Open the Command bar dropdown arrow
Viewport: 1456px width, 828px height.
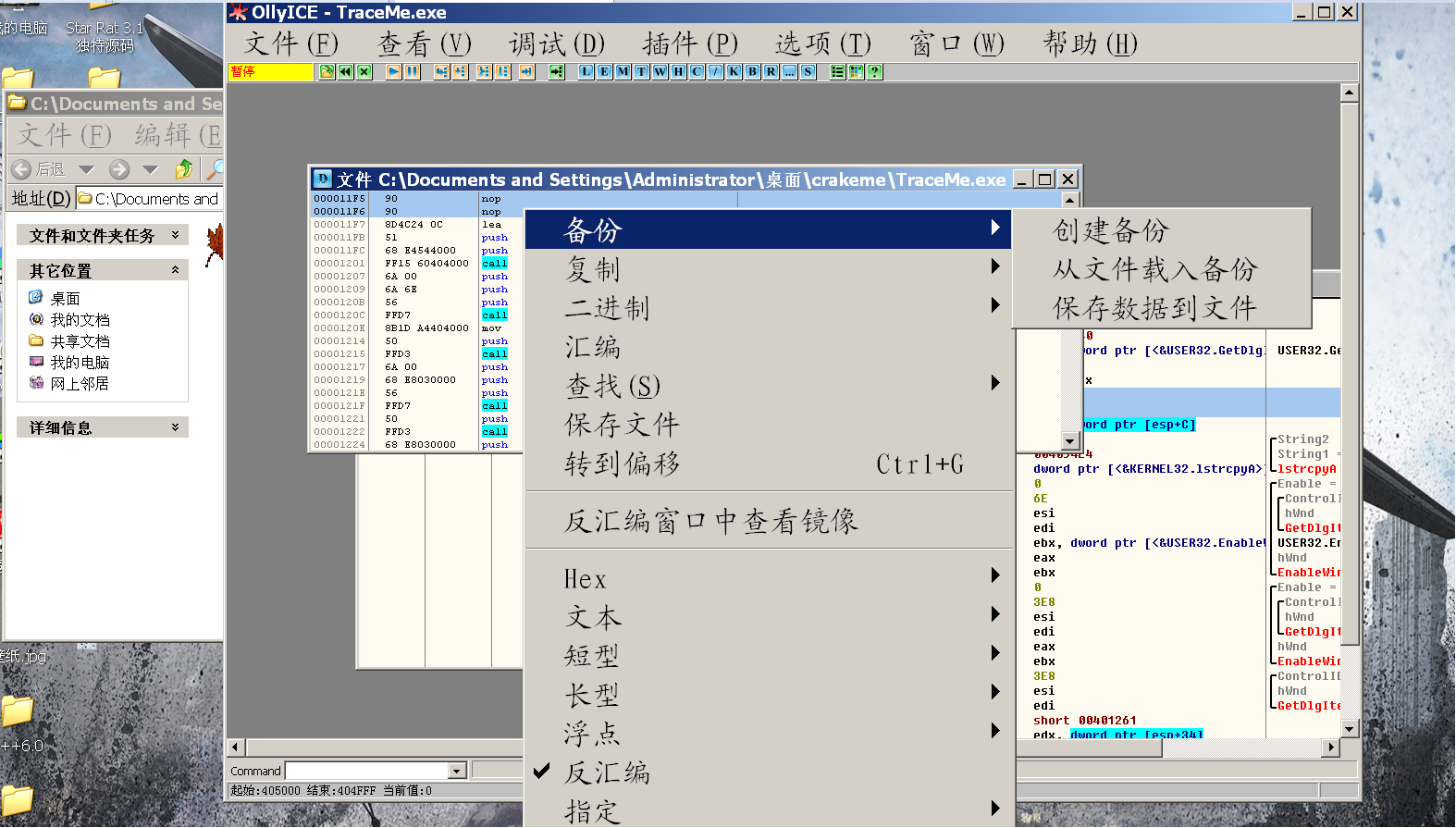click(456, 771)
